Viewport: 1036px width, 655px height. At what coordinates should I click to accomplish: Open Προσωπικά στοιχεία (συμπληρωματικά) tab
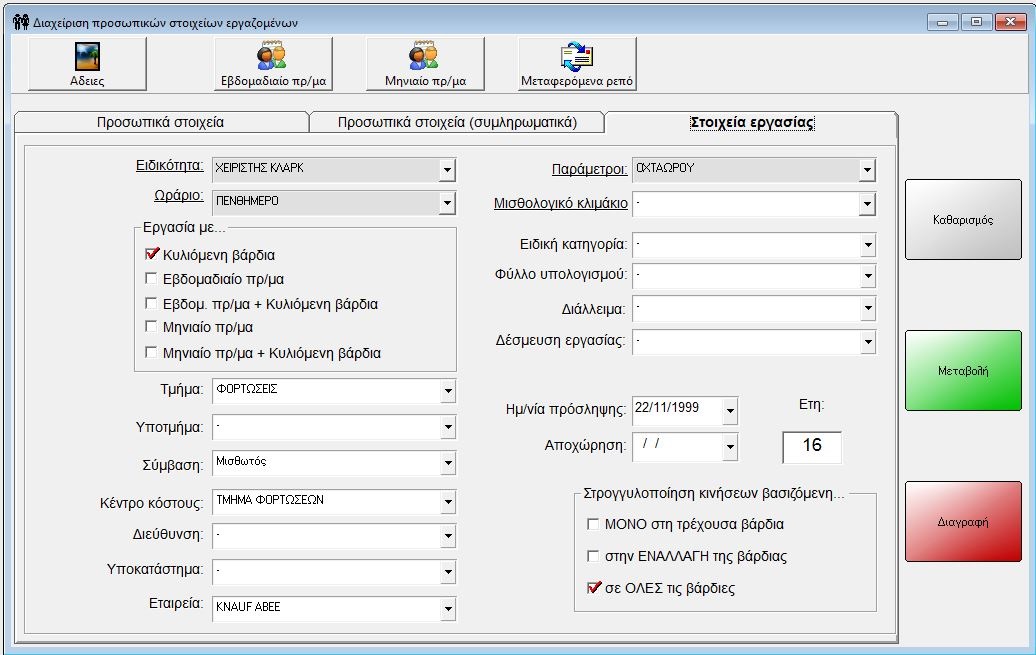(x=457, y=123)
